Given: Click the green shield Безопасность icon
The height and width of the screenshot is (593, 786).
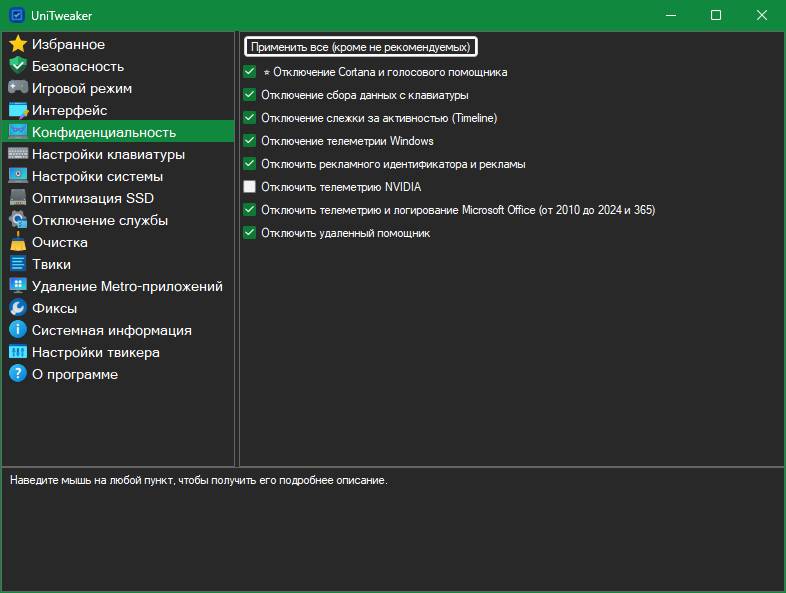Looking at the screenshot, I should point(18,66).
